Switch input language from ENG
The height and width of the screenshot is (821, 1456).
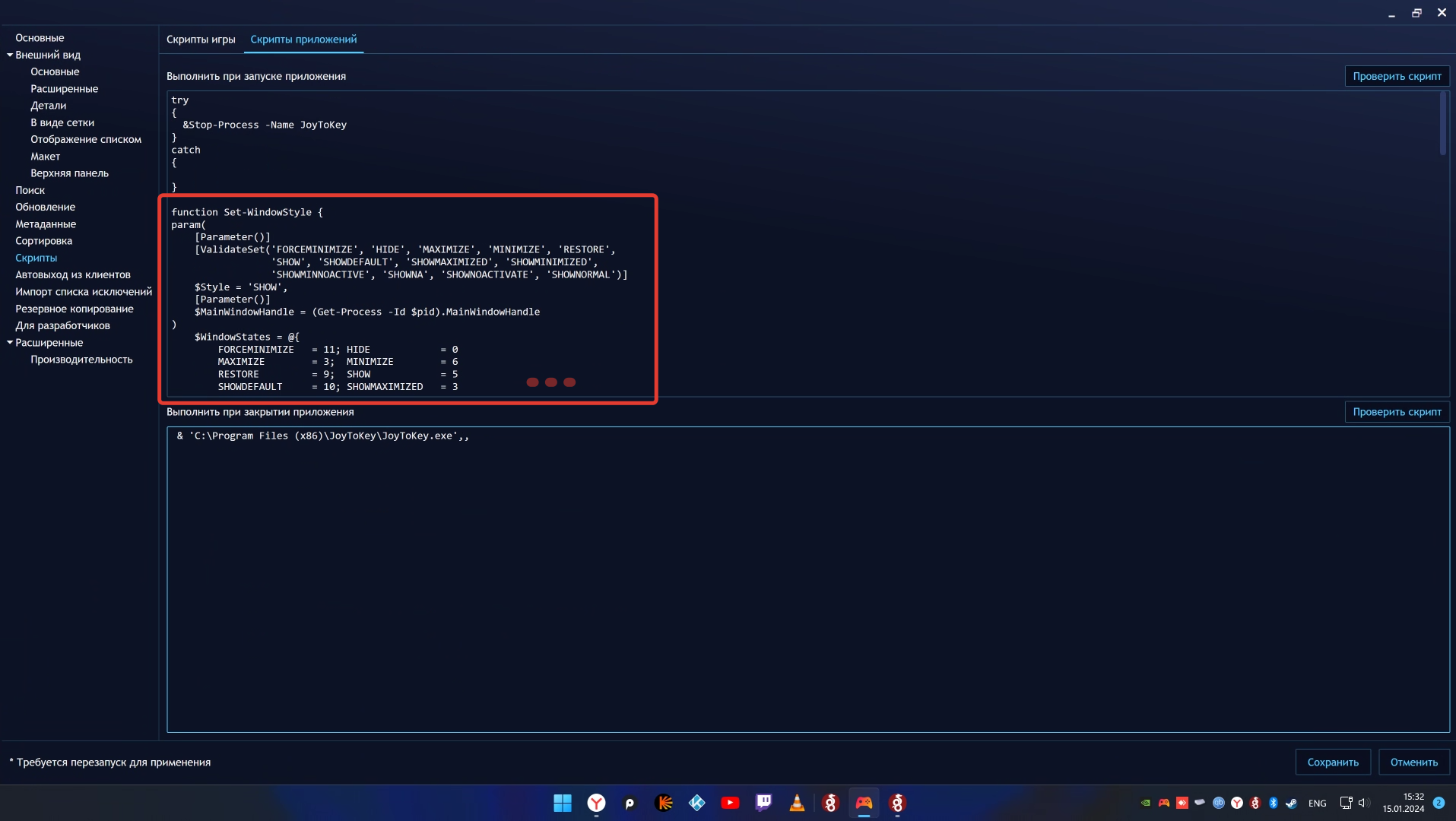[x=1318, y=804]
